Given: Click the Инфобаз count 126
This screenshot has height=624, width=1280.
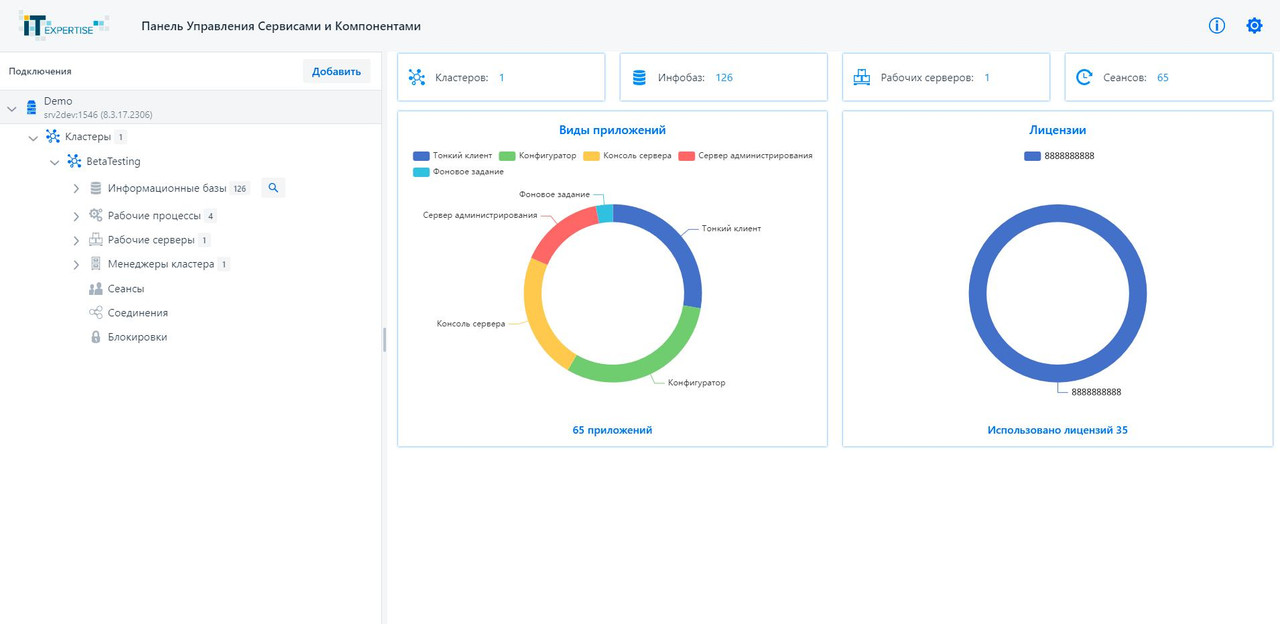Looking at the screenshot, I should [x=724, y=77].
